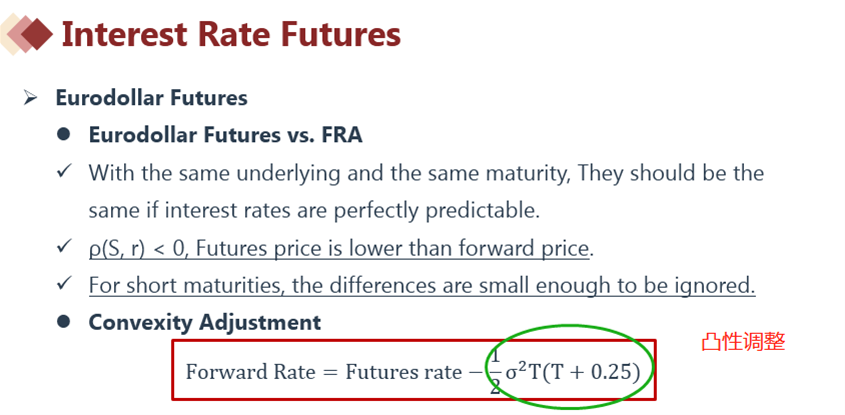
Task: Click the checkmark before 'ρ(S, r) < 0'
Action: tap(65, 248)
